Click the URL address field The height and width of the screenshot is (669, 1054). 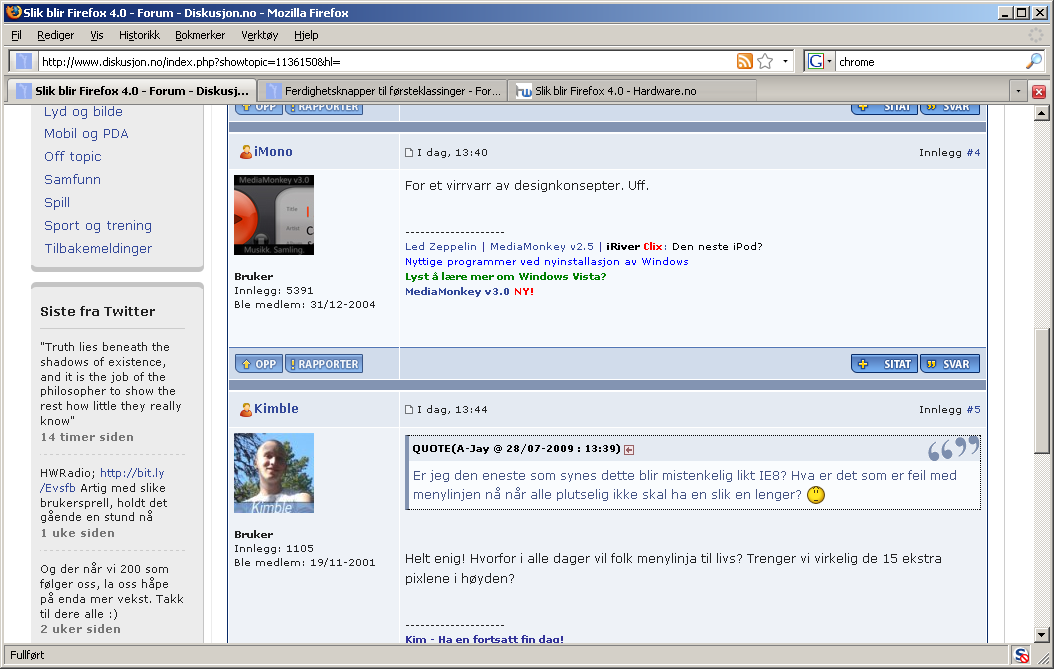387,62
